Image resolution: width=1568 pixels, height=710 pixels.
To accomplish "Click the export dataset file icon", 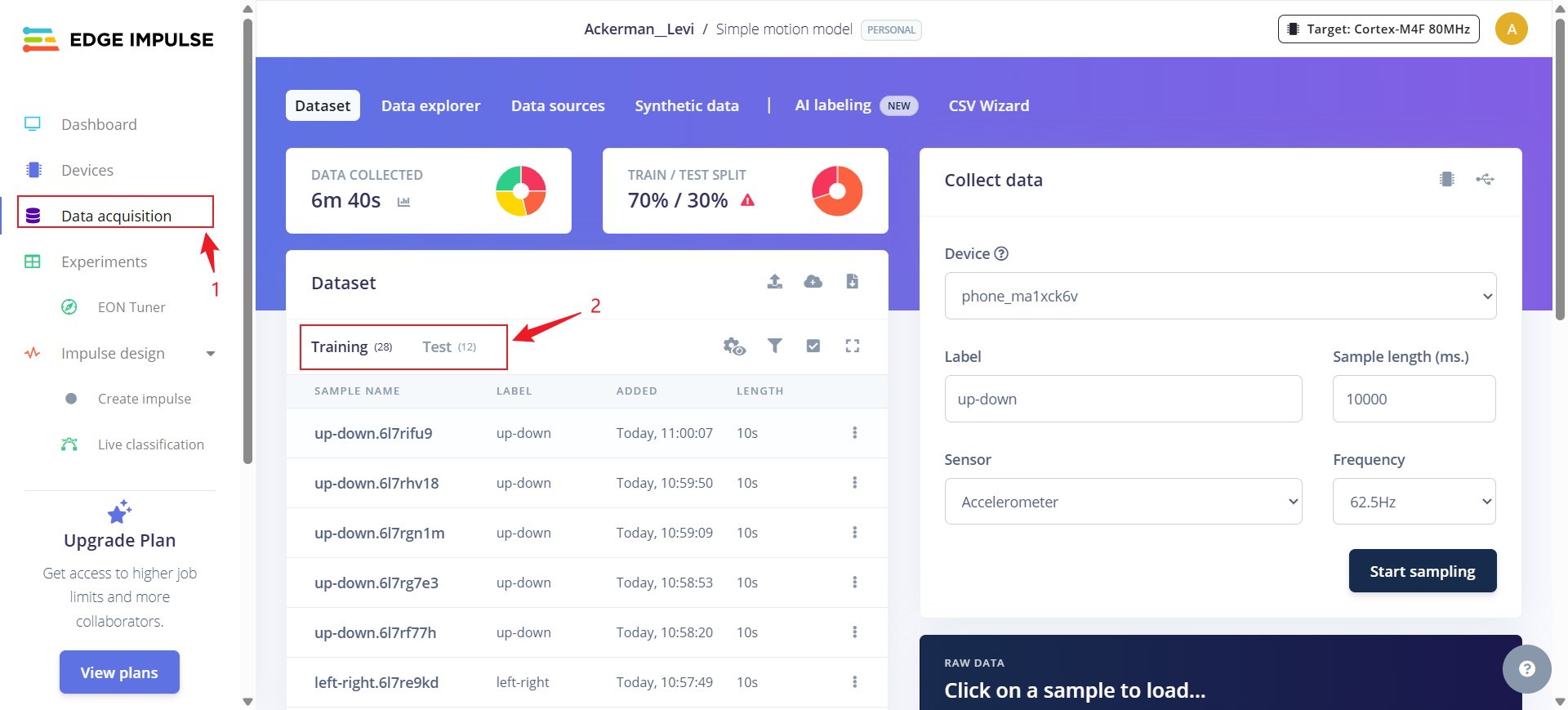I will [x=852, y=282].
